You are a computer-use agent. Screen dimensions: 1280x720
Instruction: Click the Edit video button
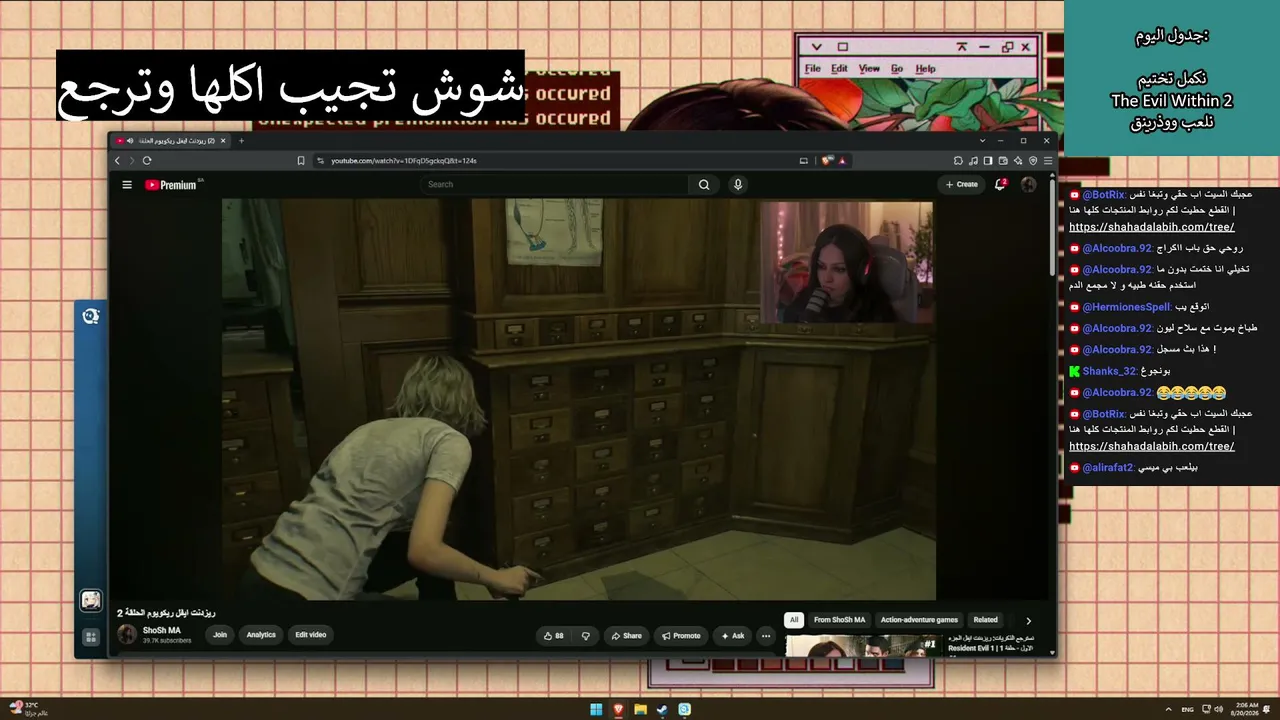[311, 635]
